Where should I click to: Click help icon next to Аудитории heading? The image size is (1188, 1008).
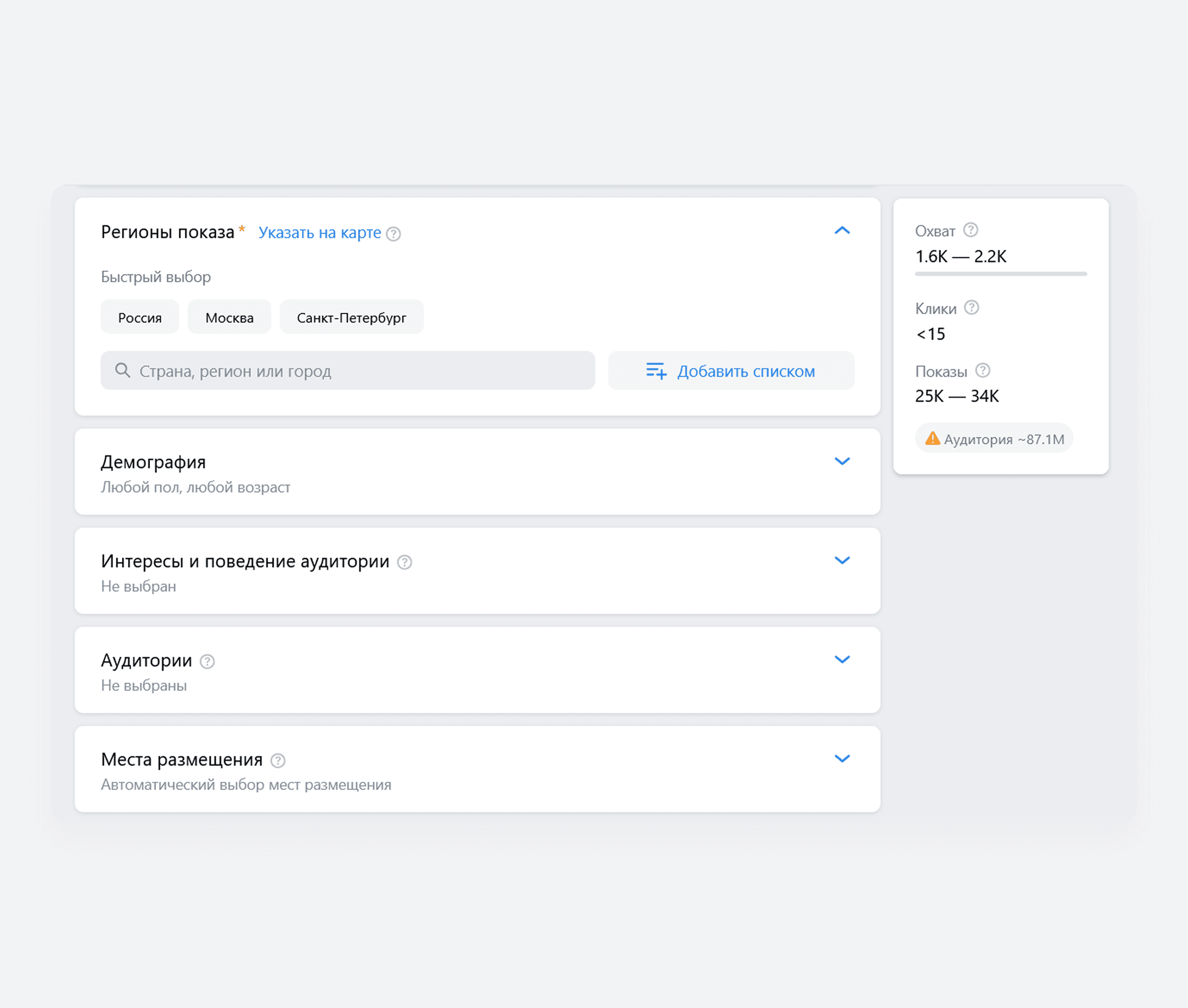coord(207,661)
